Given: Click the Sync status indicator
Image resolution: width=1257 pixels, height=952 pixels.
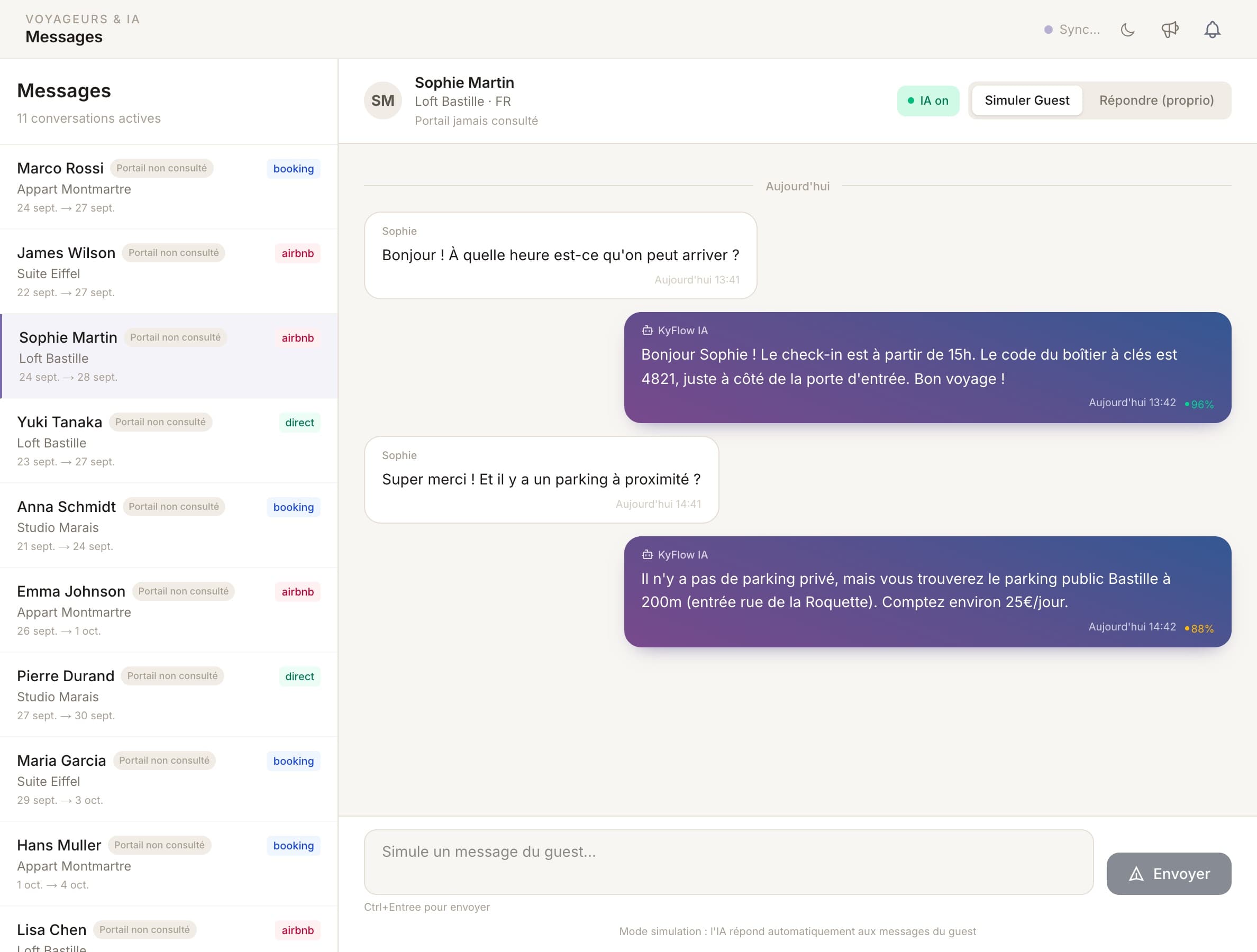Looking at the screenshot, I should pyautogui.click(x=1072, y=30).
